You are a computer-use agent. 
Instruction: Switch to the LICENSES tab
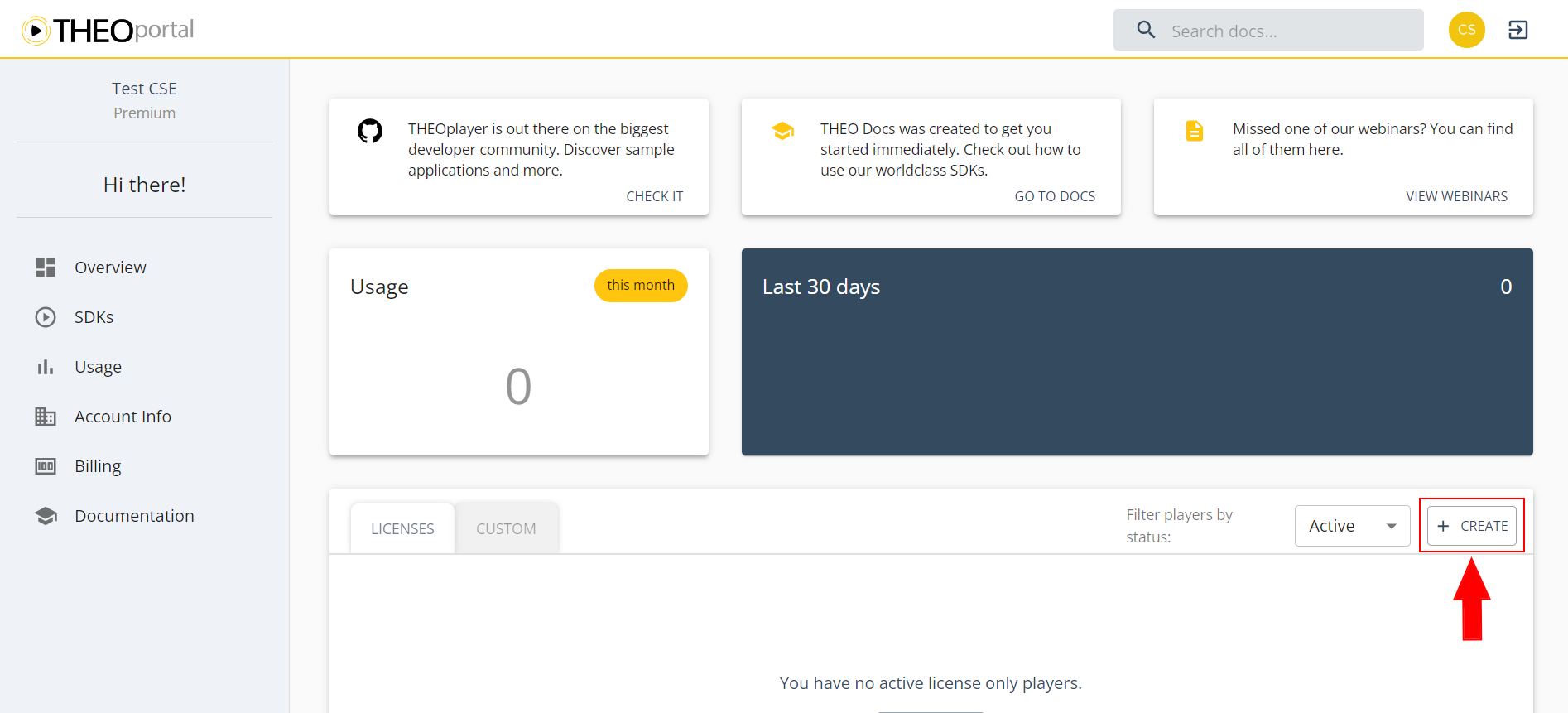(402, 528)
